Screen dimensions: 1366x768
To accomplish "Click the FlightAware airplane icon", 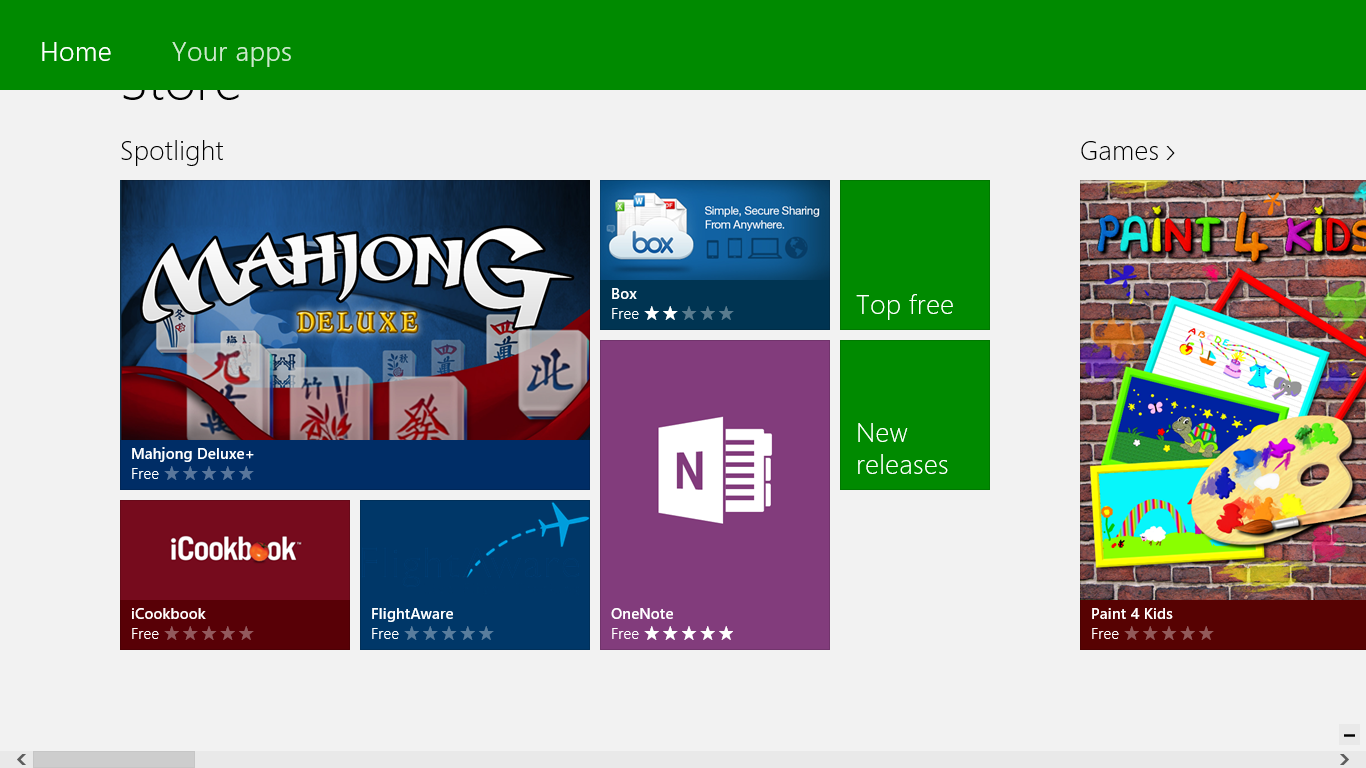I will (x=562, y=523).
